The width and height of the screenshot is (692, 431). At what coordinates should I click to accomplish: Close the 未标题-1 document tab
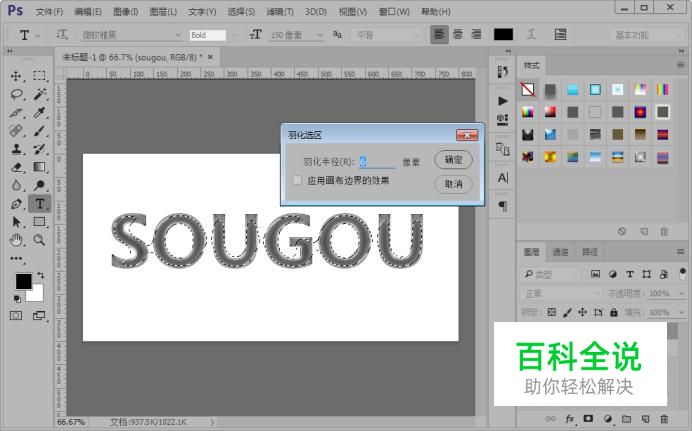[211, 57]
